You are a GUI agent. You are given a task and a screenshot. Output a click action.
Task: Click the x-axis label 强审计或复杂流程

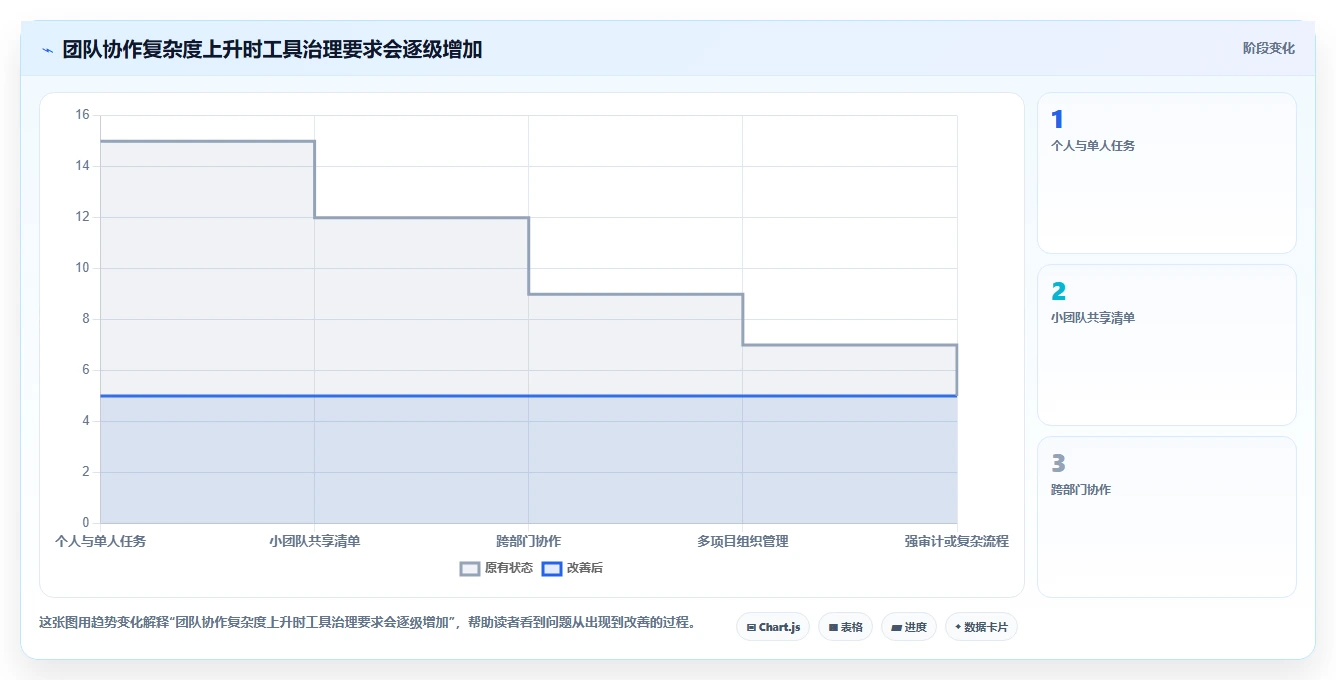click(x=957, y=541)
